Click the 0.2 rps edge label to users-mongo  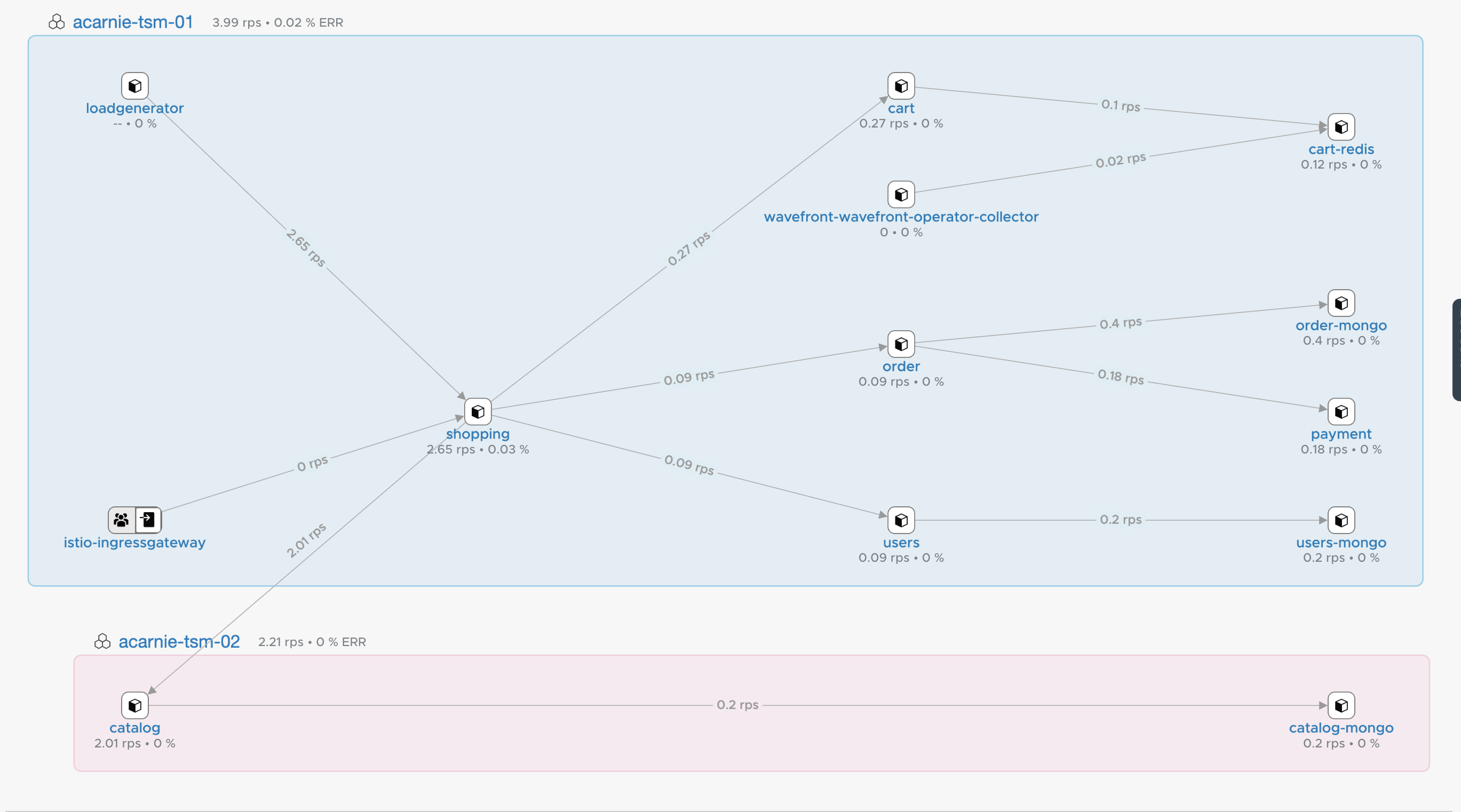point(1121,520)
